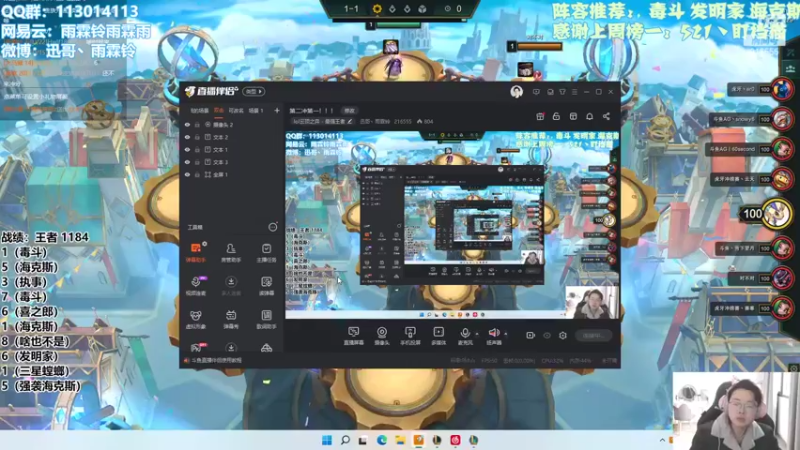Open the hamburger menu in title bar
Screen dimensions: 800x450
coord(574,92)
